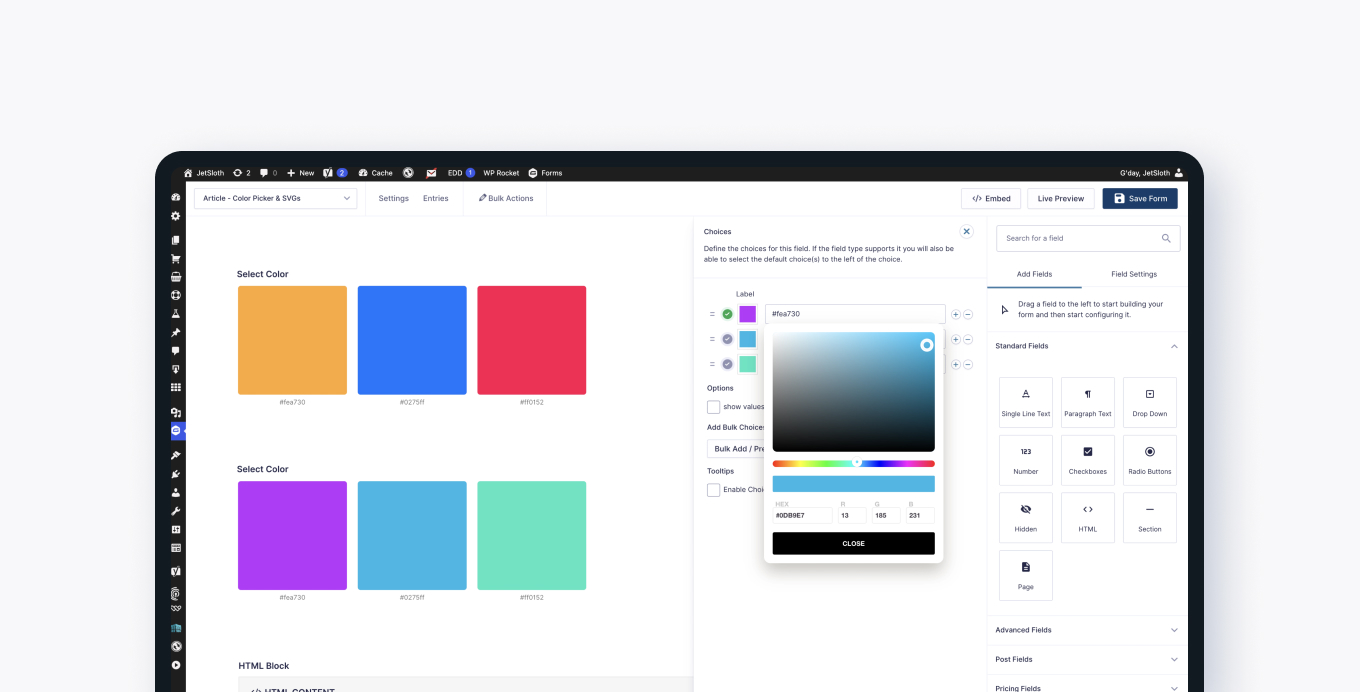Expand the Pricing Fields section
1360x692 pixels.
coord(1087,688)
